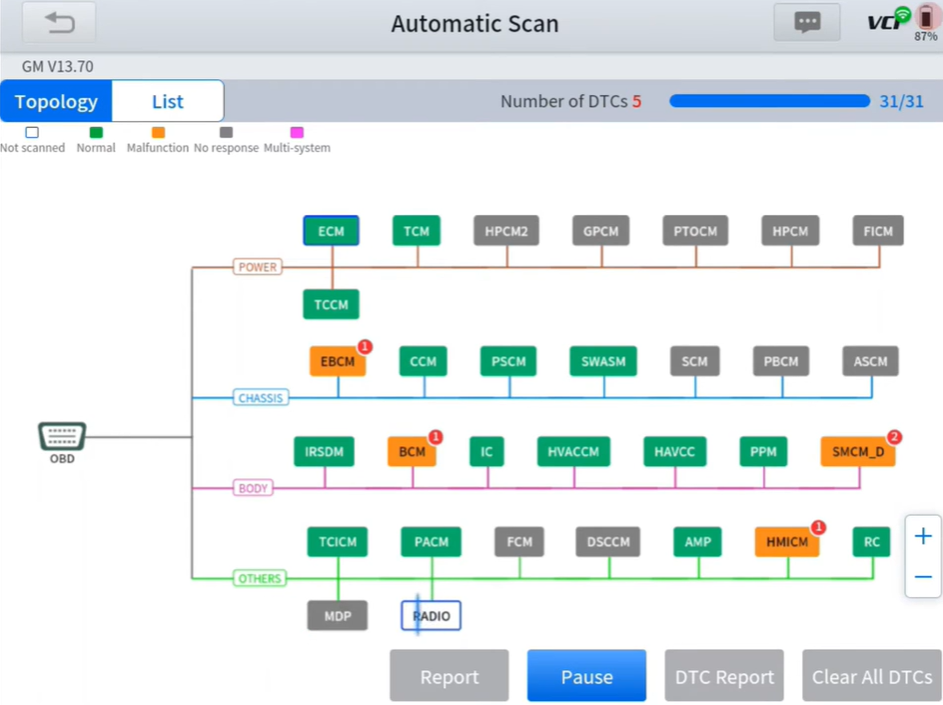This screenshot has width=943, height=705.
Task: Switch to the List tab
Action: tap(168, 101)
